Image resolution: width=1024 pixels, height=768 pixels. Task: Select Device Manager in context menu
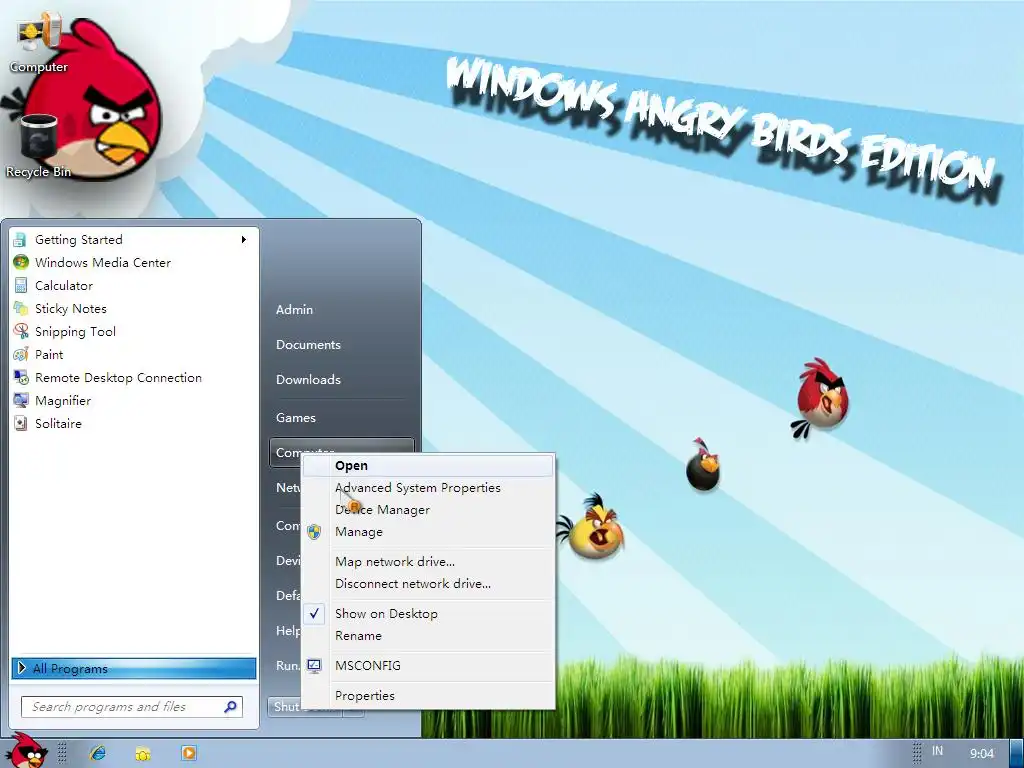pos(428,509)
